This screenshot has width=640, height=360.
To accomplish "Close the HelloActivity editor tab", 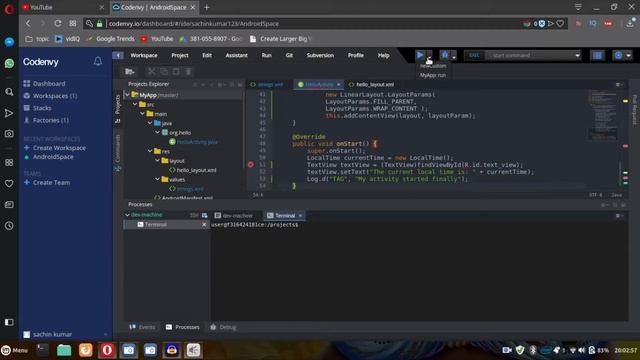I will click(338, 84).
